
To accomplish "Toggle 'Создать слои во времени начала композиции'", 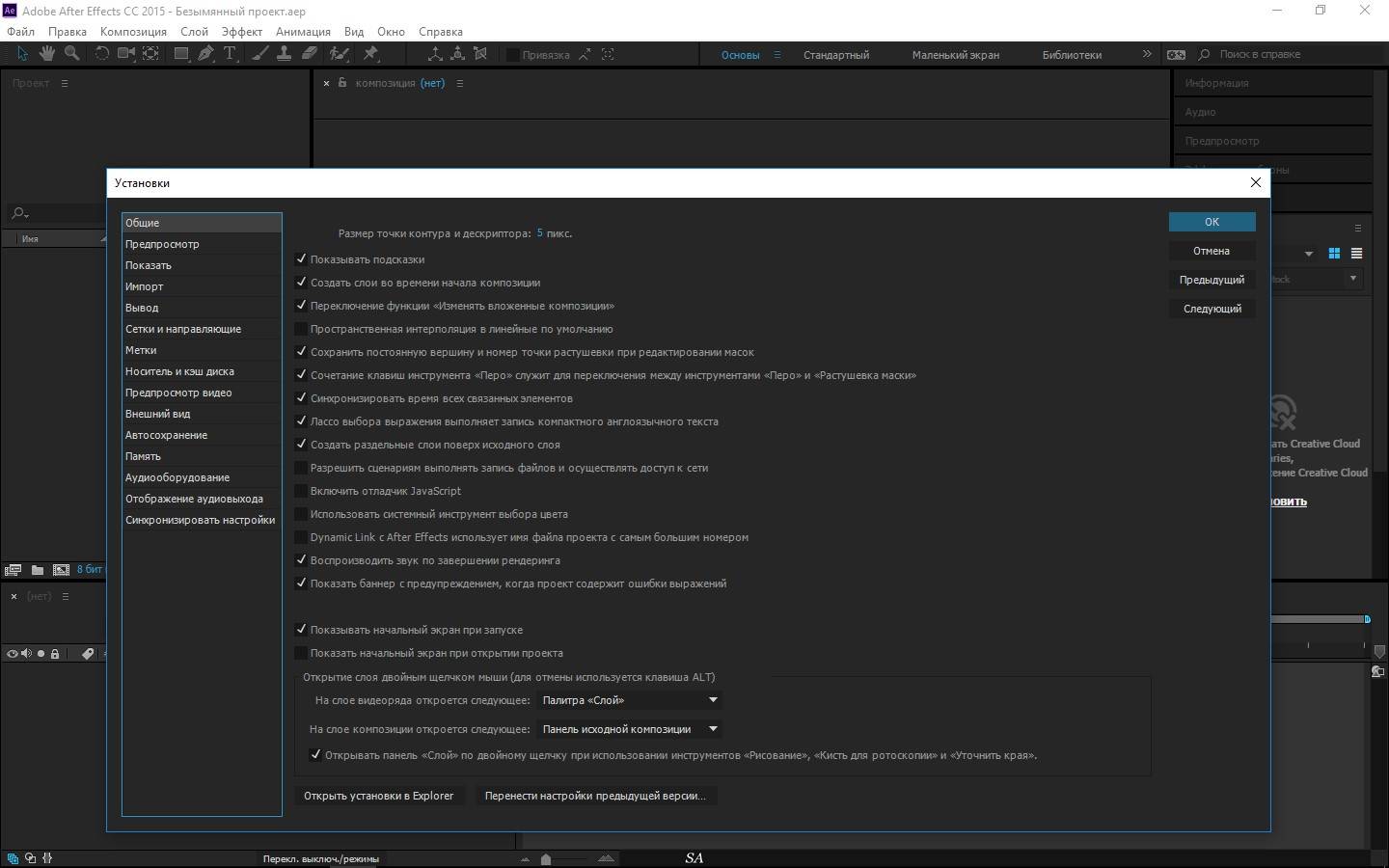I will [x=301, y=283].
